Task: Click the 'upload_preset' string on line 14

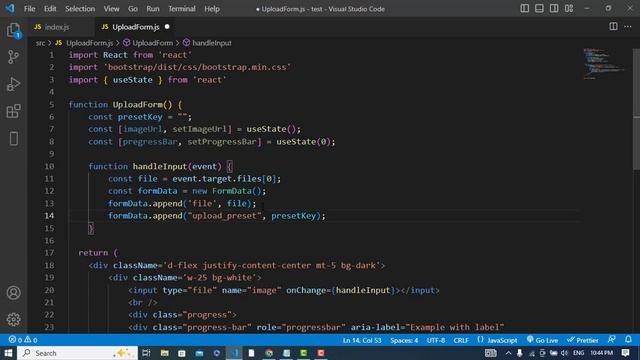Action: 224,216
